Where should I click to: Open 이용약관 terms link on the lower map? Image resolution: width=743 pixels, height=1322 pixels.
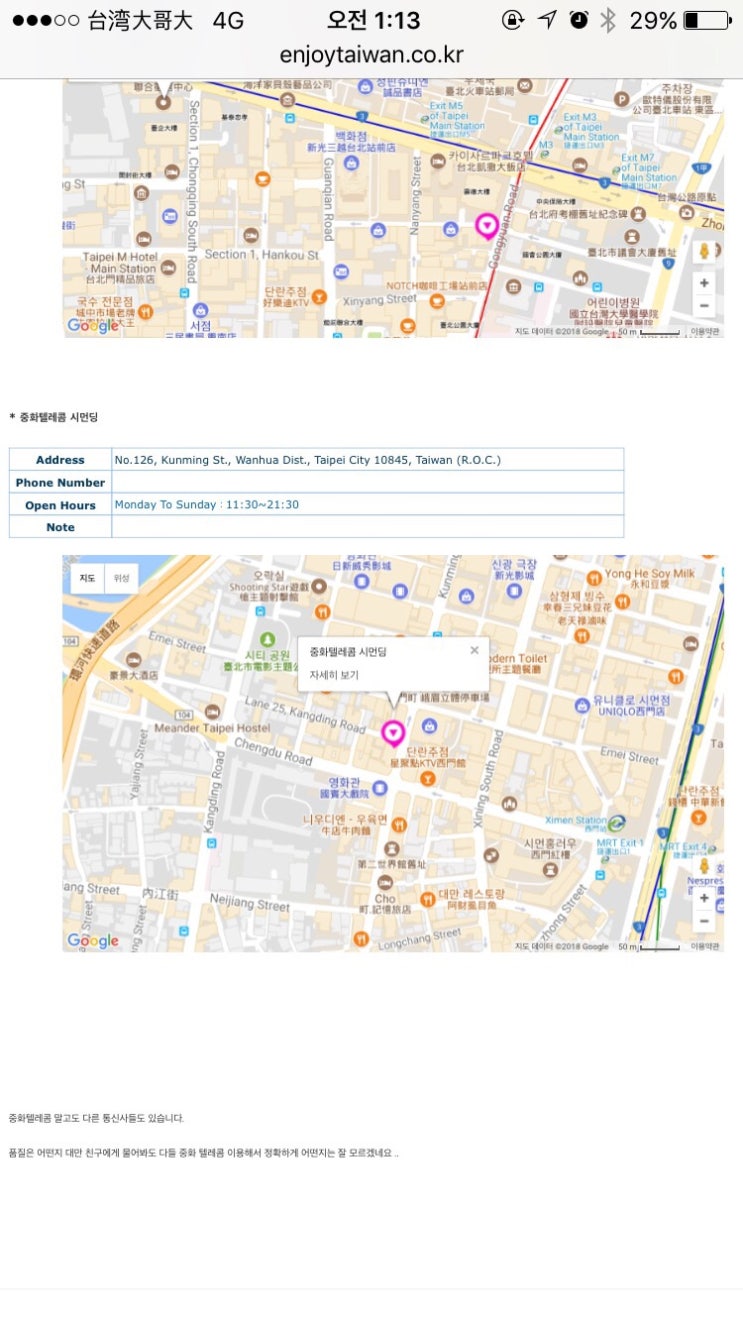704,946
